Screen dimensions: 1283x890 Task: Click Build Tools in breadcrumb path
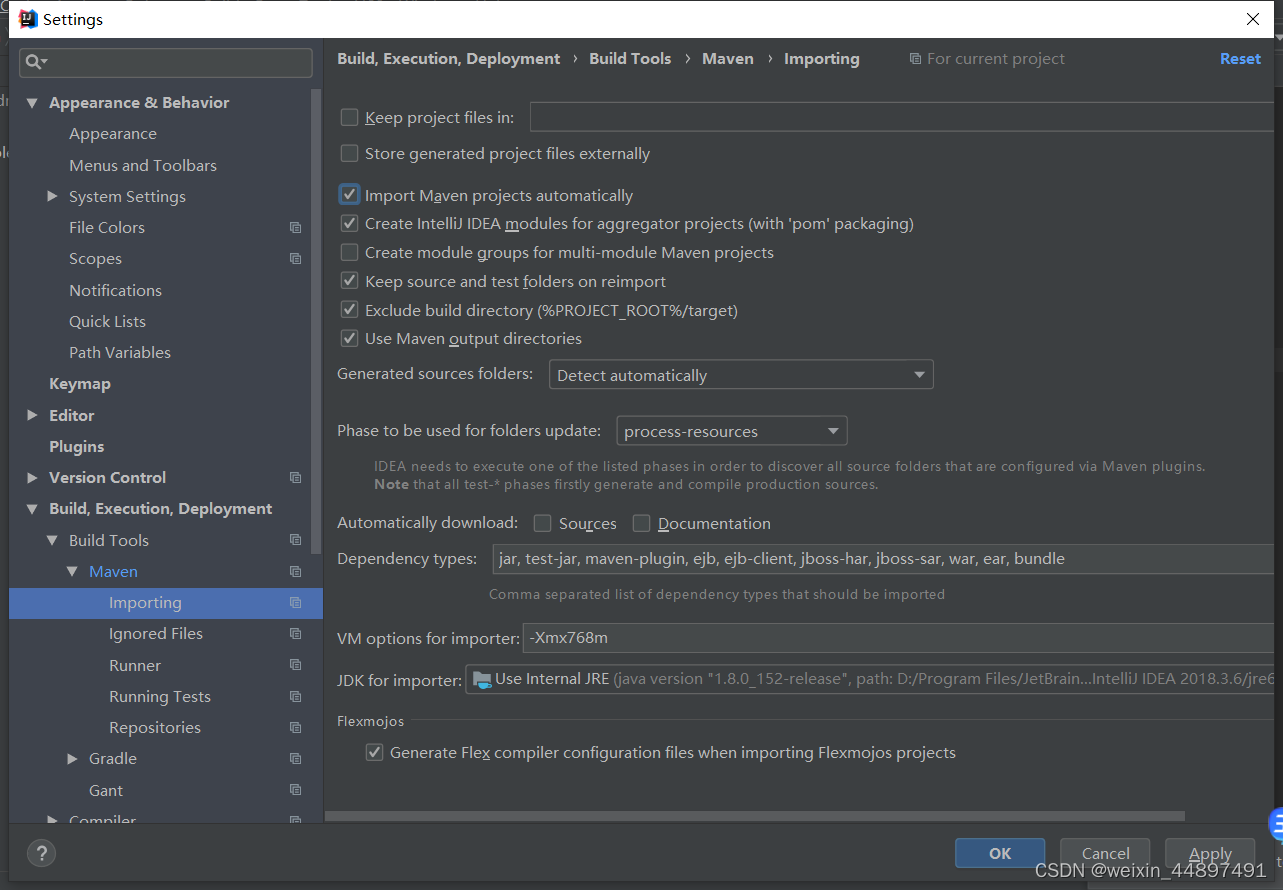click(x=630, y=59)
